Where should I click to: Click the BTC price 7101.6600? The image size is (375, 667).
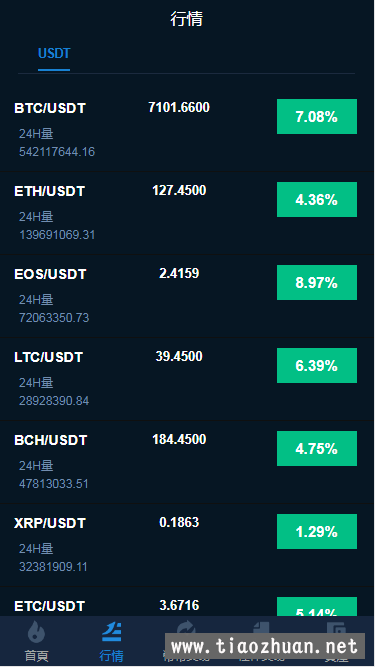[179, 107]
